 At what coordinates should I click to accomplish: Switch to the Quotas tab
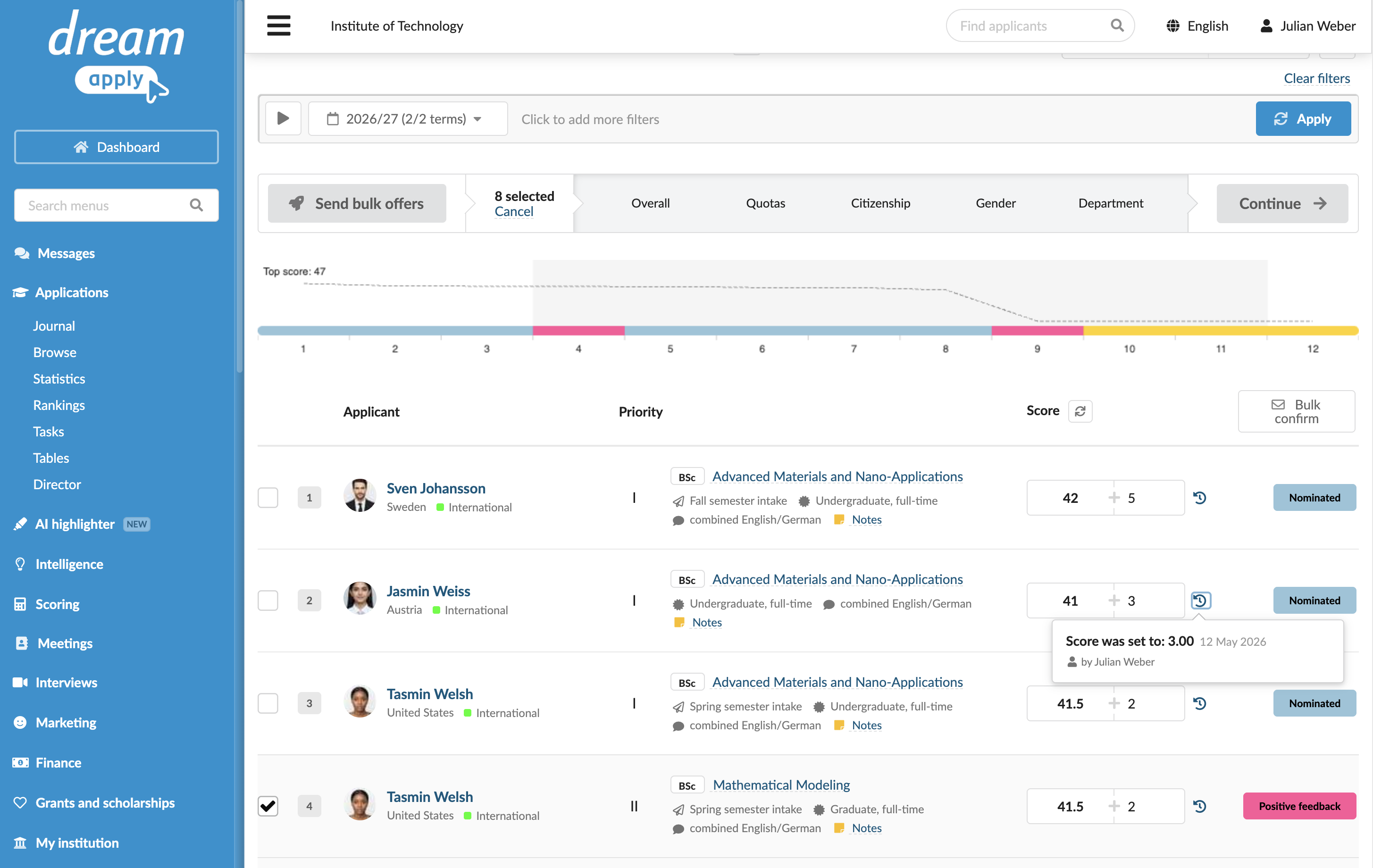[765, 203]
